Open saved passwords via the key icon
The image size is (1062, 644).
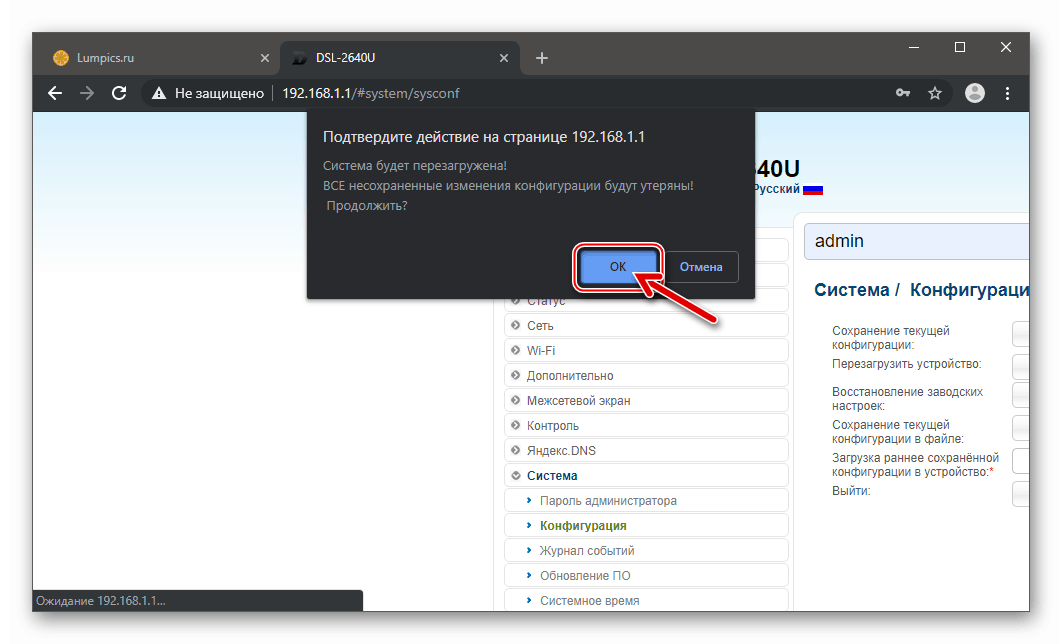[903, 93]
